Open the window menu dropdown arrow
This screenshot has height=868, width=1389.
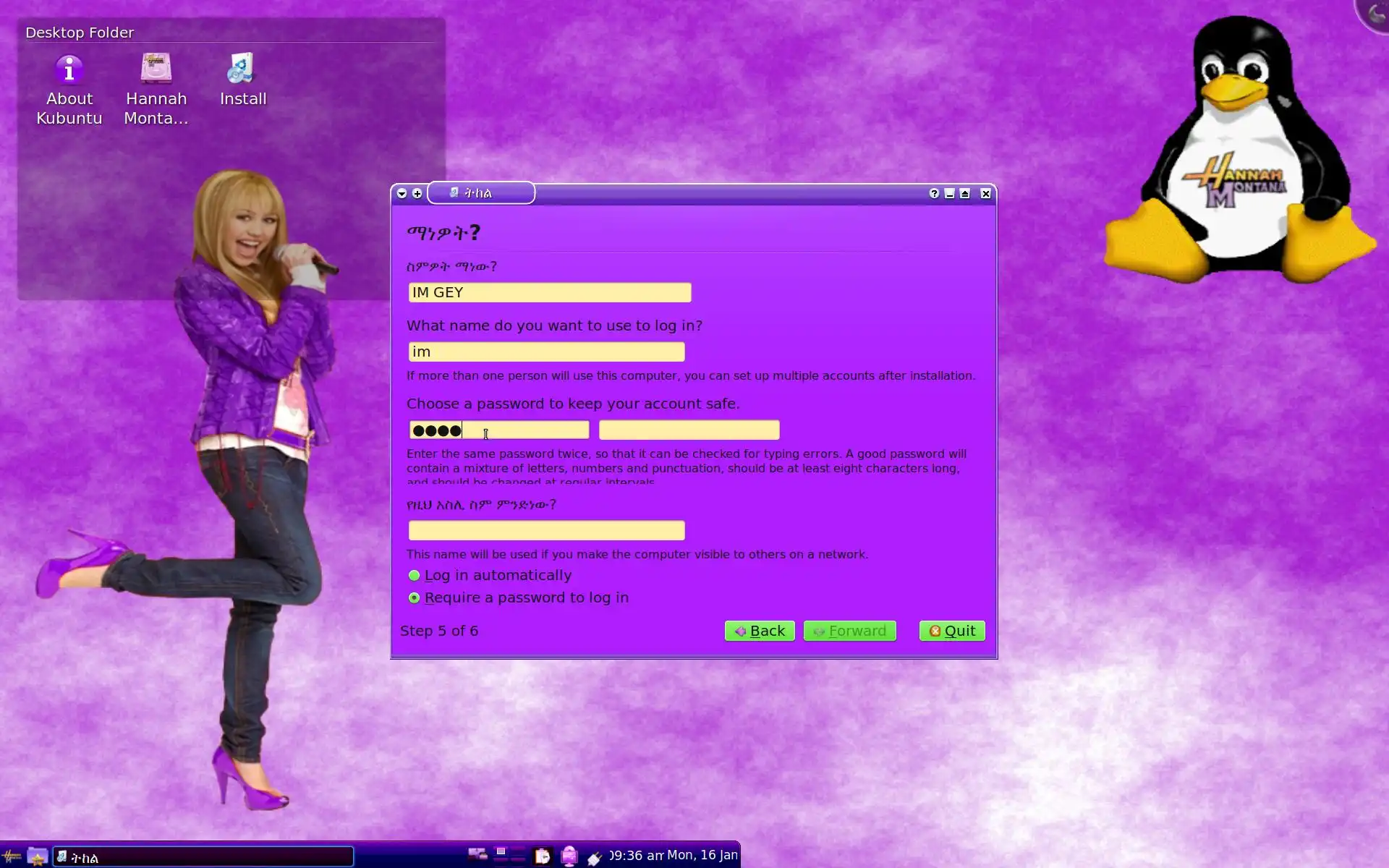point(402,194)
